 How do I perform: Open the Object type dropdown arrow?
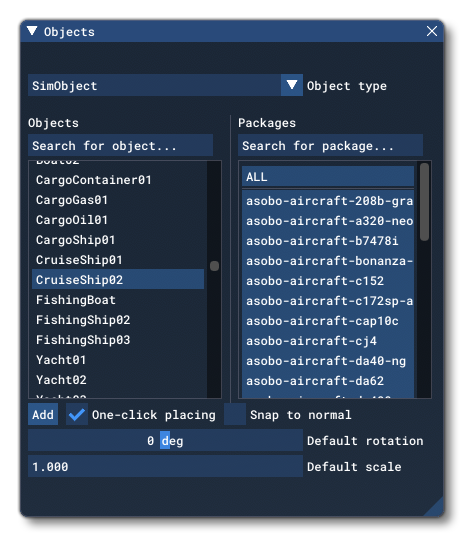click(292, 85)
